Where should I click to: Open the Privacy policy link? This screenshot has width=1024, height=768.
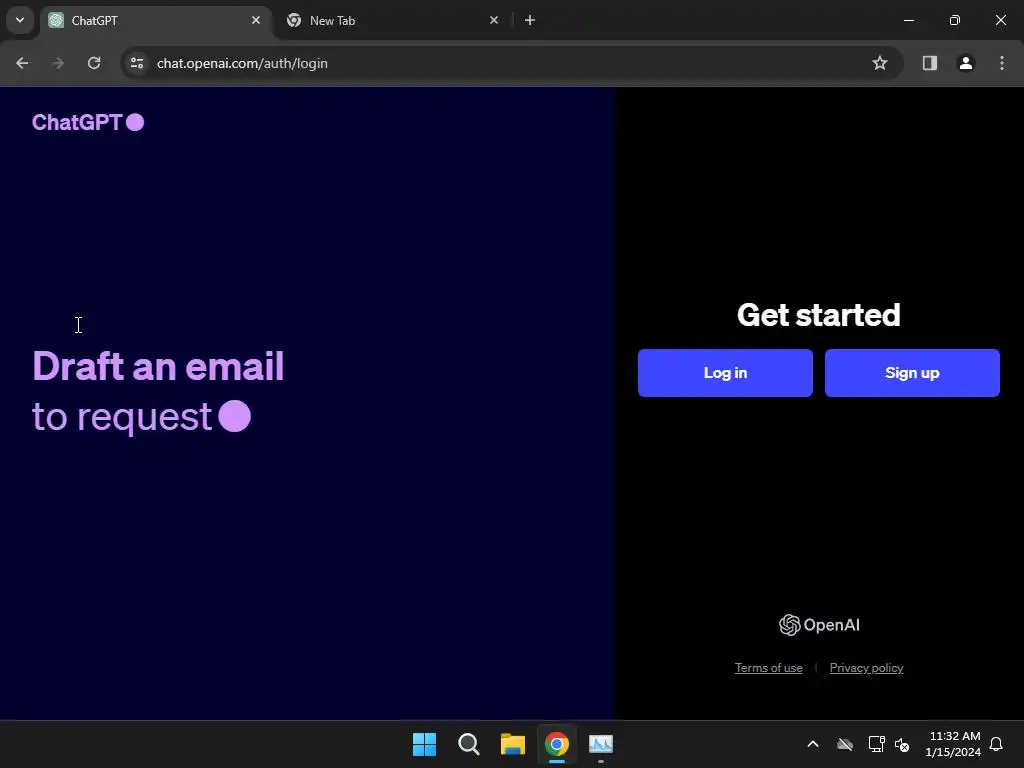click(866, 667)
